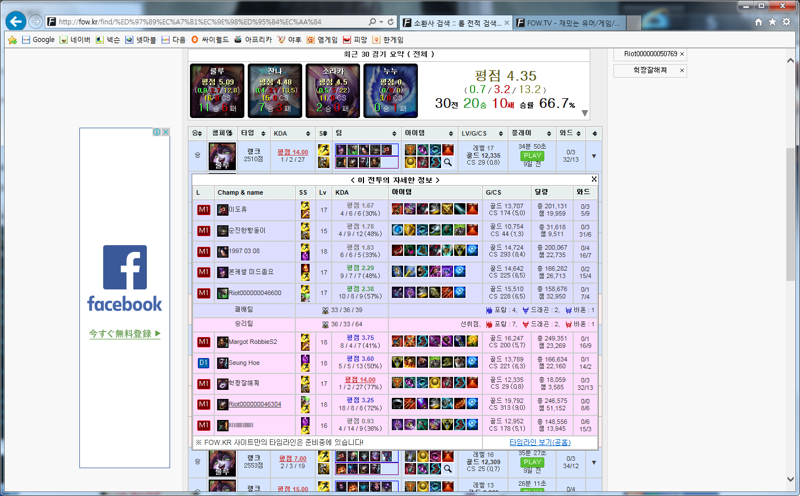800x496 pixels.
Task: Open the browser home icon
Action: [x=759, y=22]
